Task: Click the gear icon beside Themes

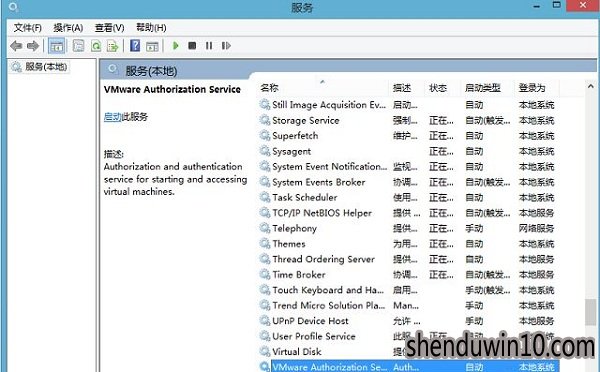Action: [x=265, y=243]
